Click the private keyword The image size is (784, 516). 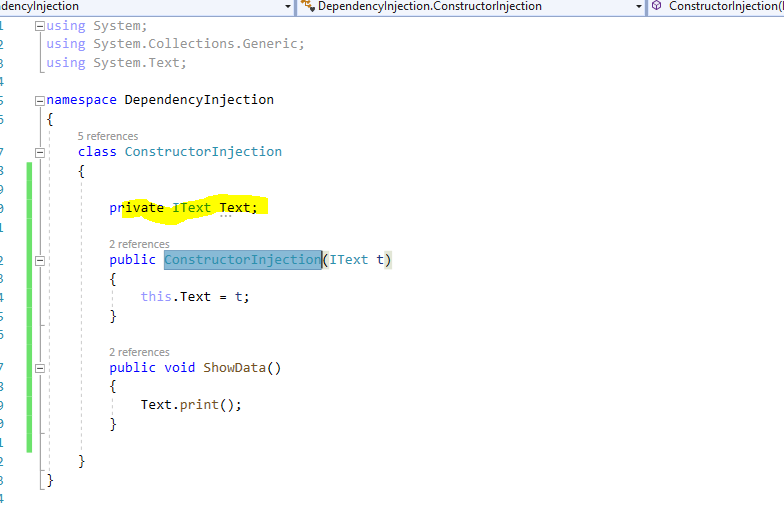click(x=136, y=208)
